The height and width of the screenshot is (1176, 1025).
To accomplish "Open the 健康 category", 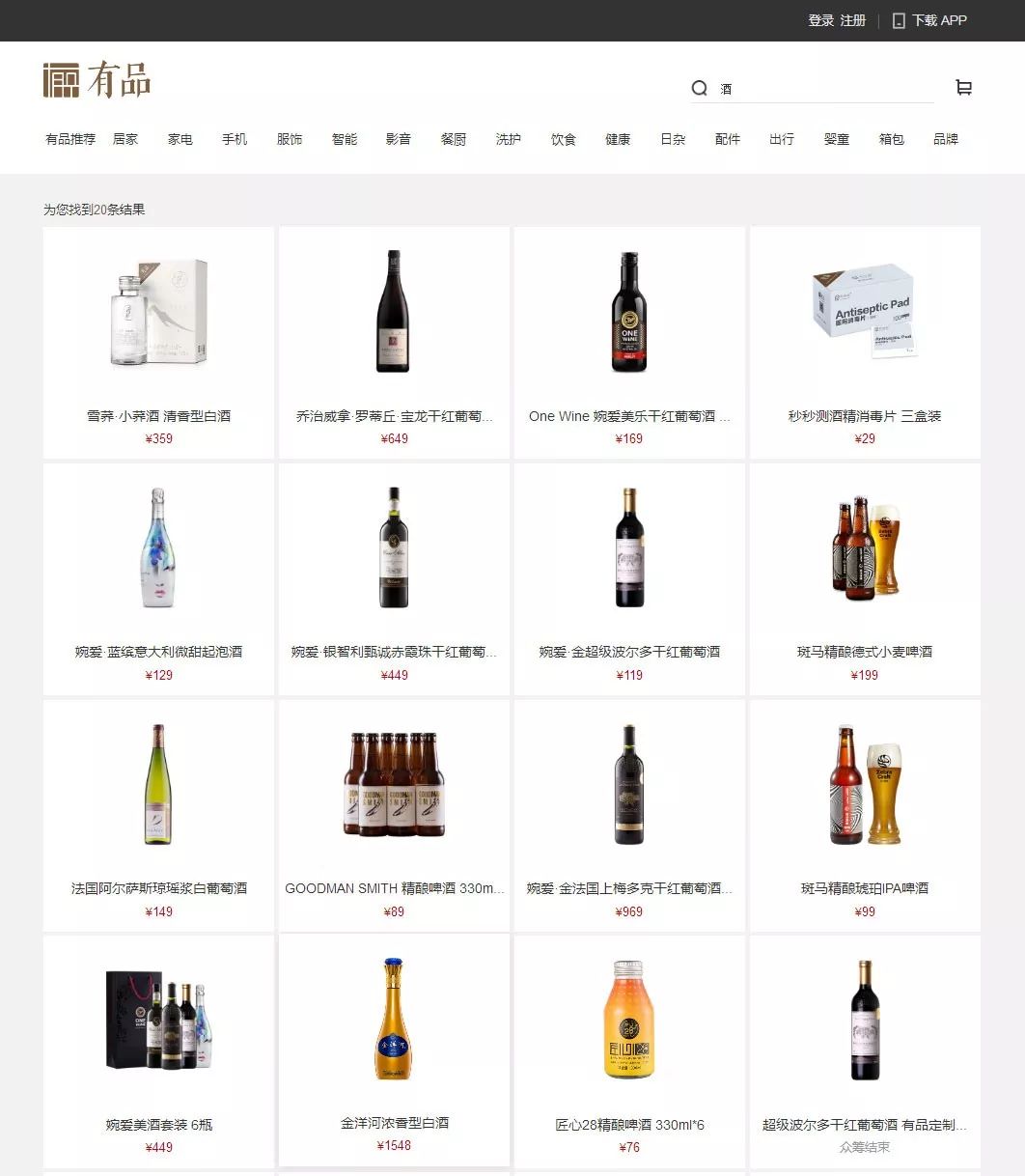I will pos(618,139).
